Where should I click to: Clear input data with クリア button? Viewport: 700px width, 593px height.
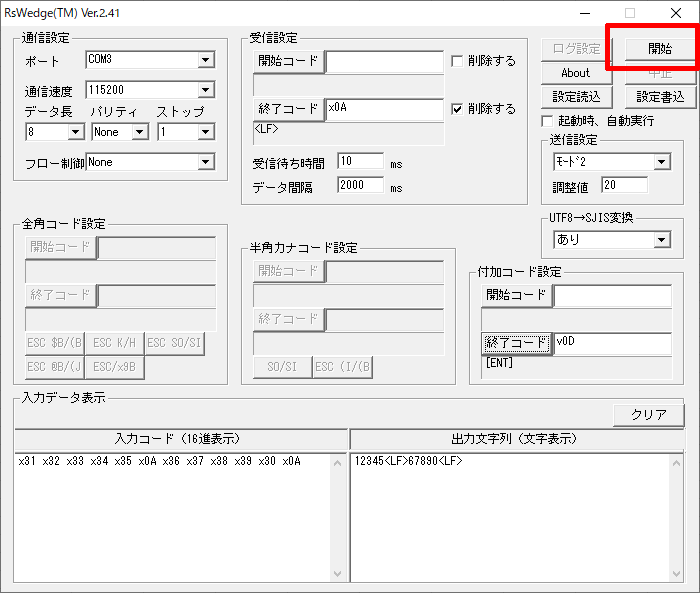pyautogui.click(x=648, y=415)
